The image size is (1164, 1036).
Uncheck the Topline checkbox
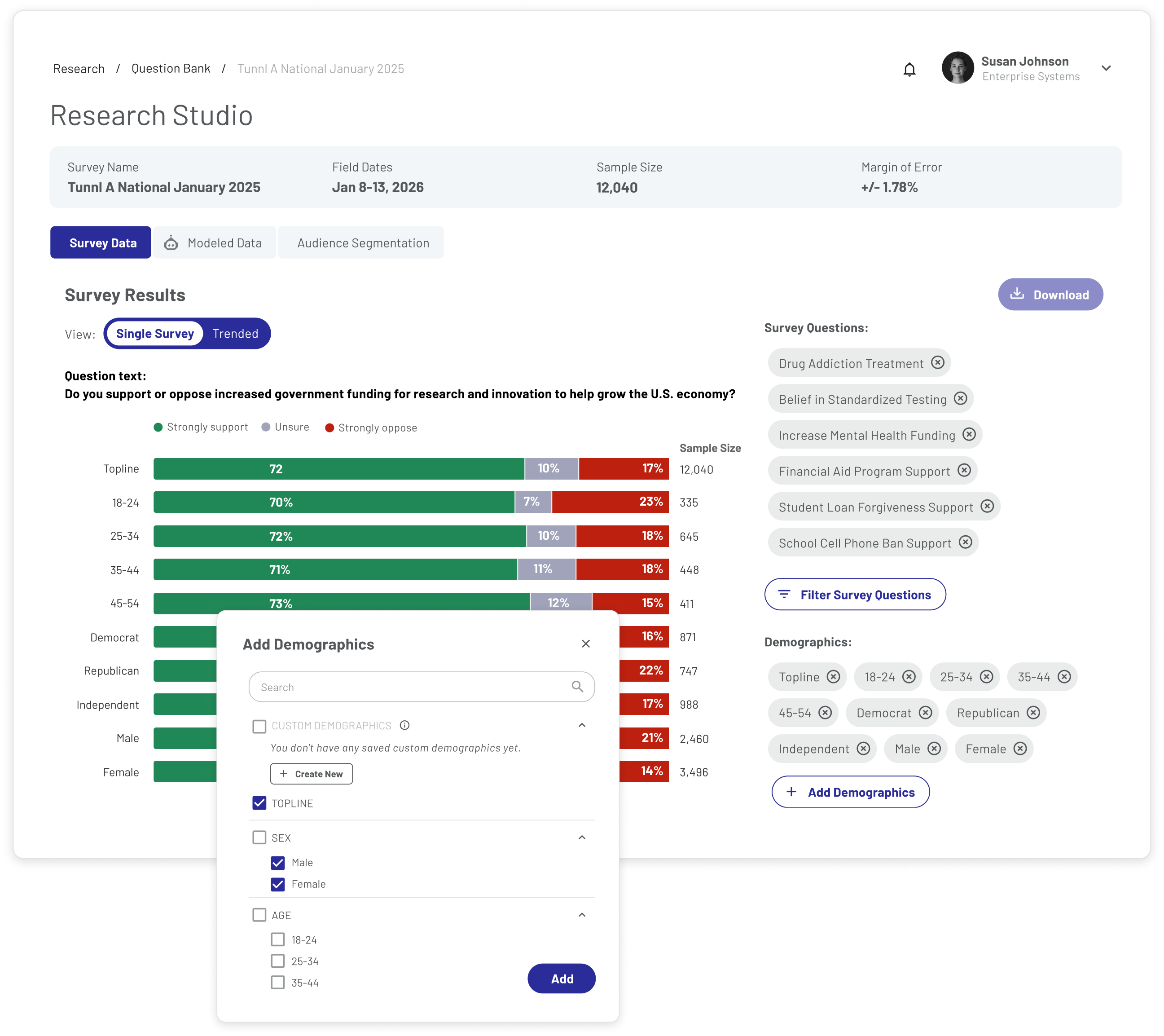coord(259,803)
